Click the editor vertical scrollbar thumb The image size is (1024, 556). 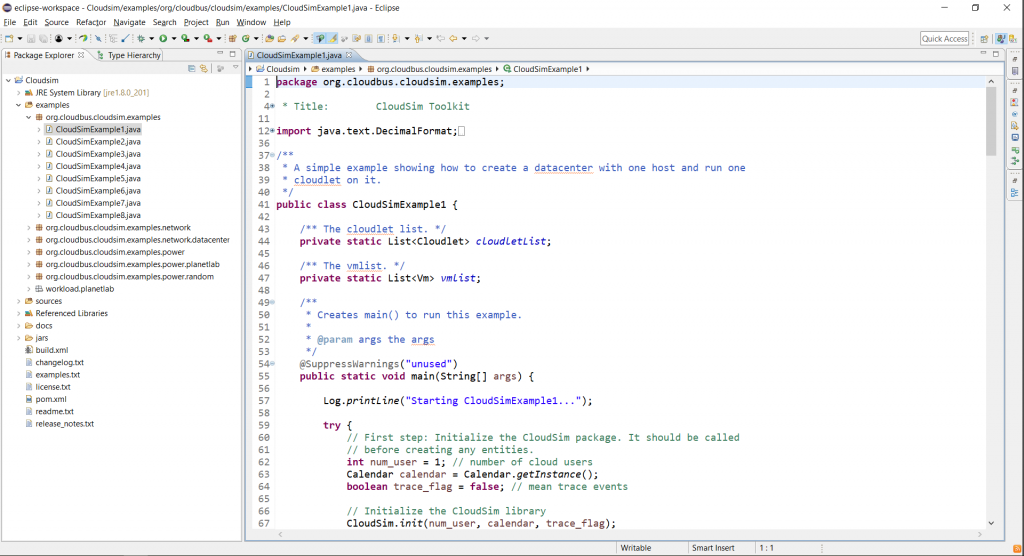coord(991,121)
